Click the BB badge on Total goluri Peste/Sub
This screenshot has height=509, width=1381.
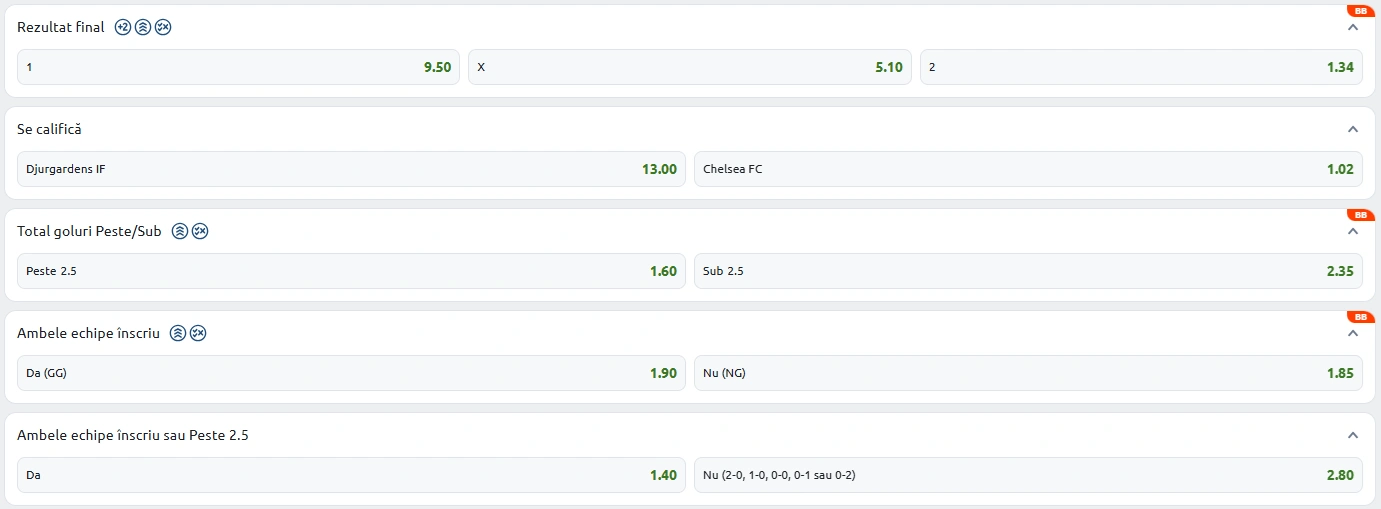pyautogui.click(x=1360, y=215)
